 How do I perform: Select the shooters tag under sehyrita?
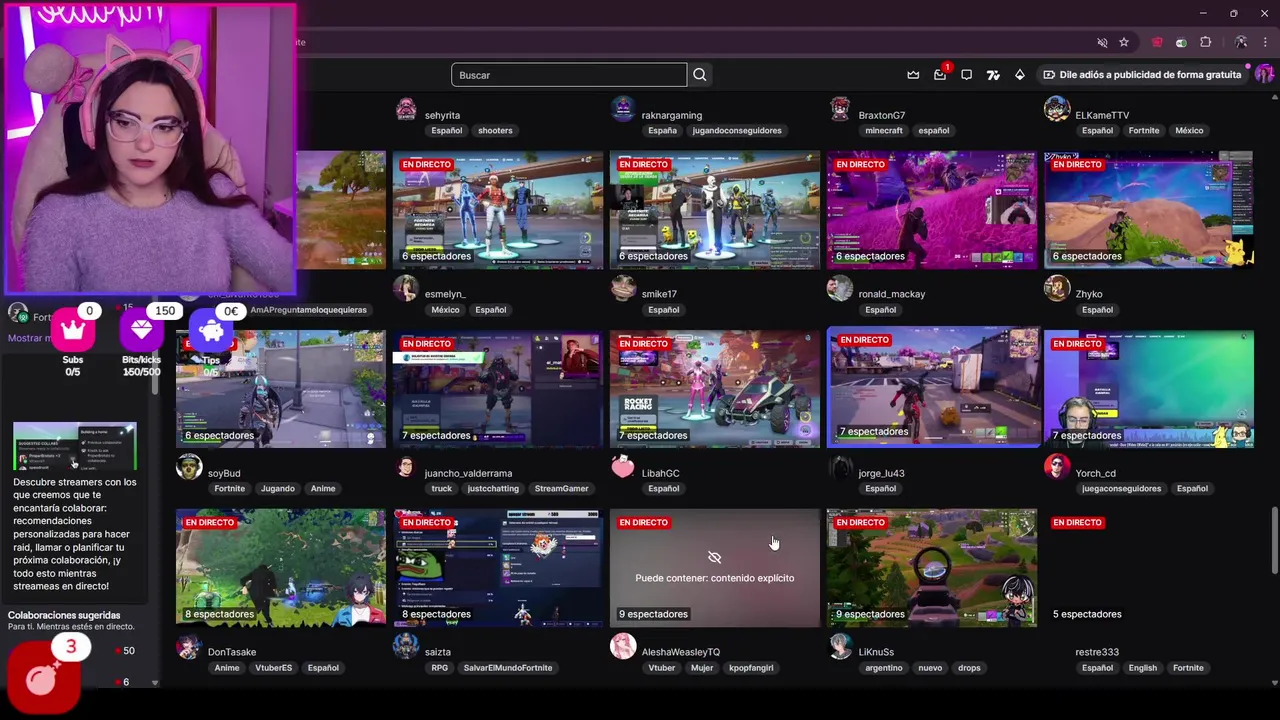click(495, 130)
